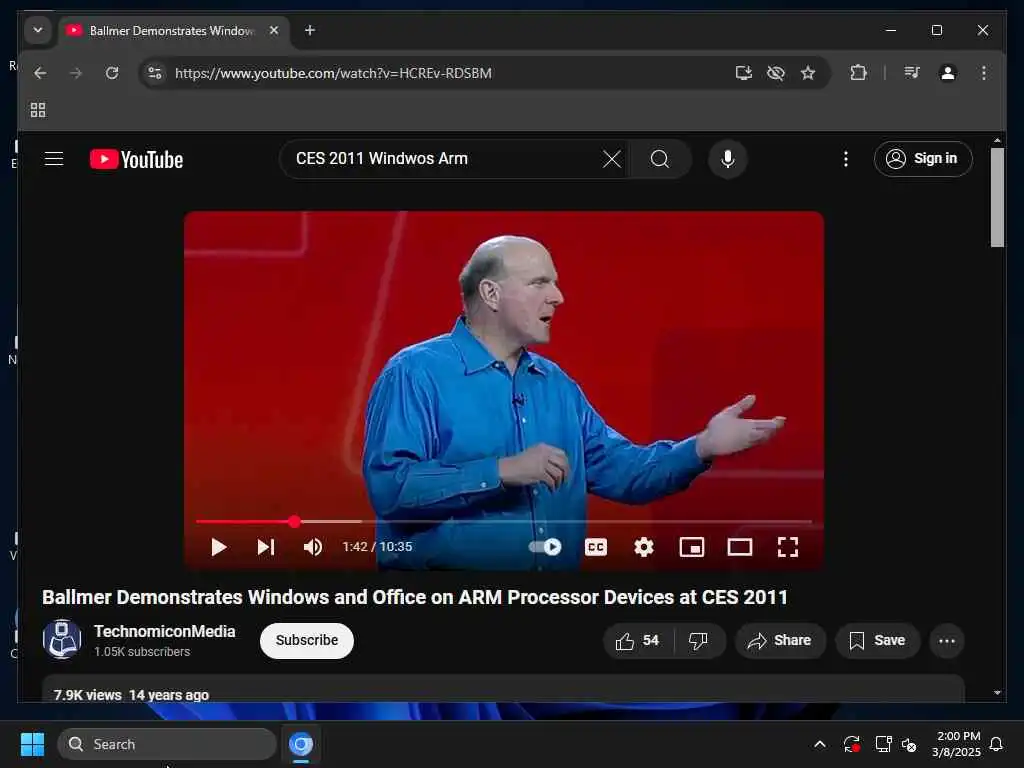Toggle closed captions CC
Image resolution: width=1024 pixels, height=768 pixels.
(x=596, y=547)
